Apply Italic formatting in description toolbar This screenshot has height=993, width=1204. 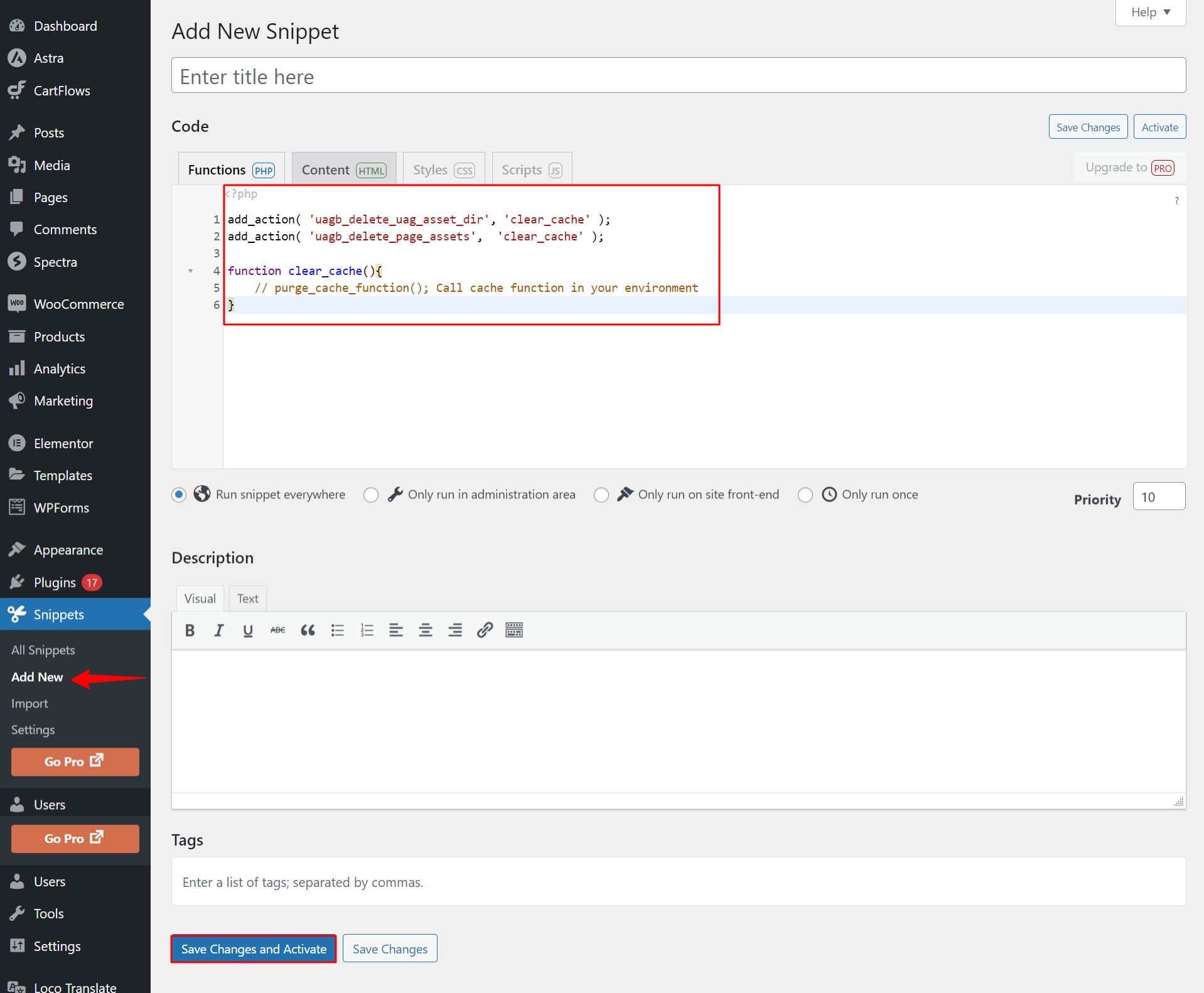218,630
